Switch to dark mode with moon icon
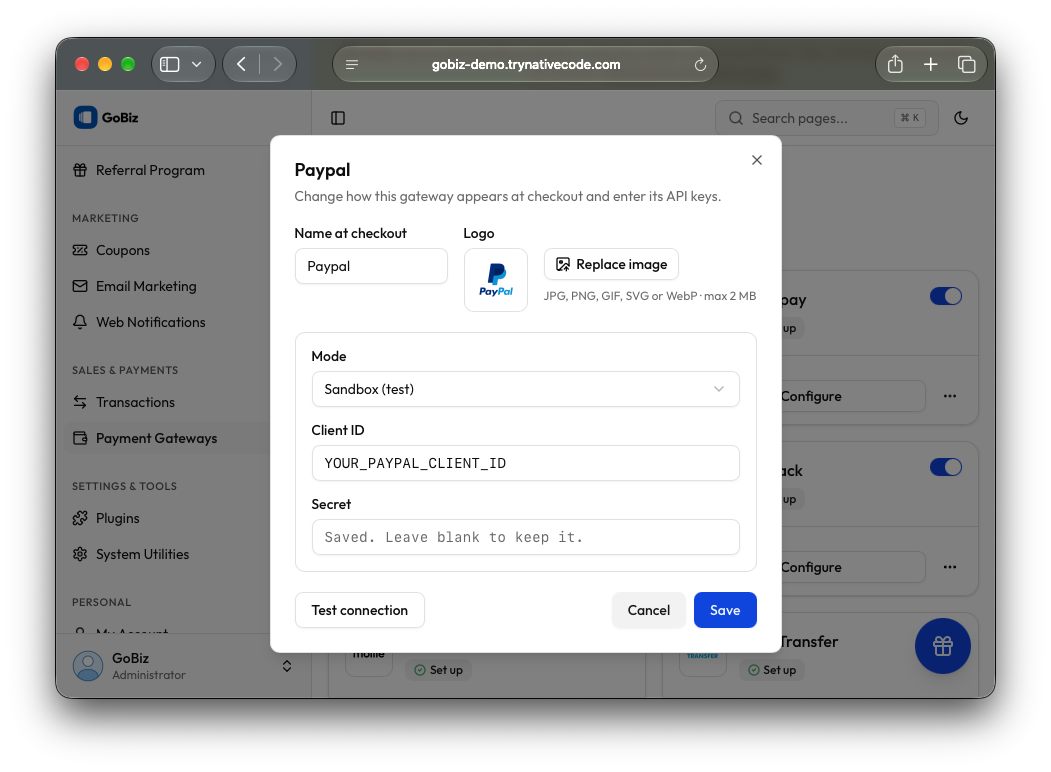The height and width of the screenshot is (772, 1051). click(x=961, y=118)
